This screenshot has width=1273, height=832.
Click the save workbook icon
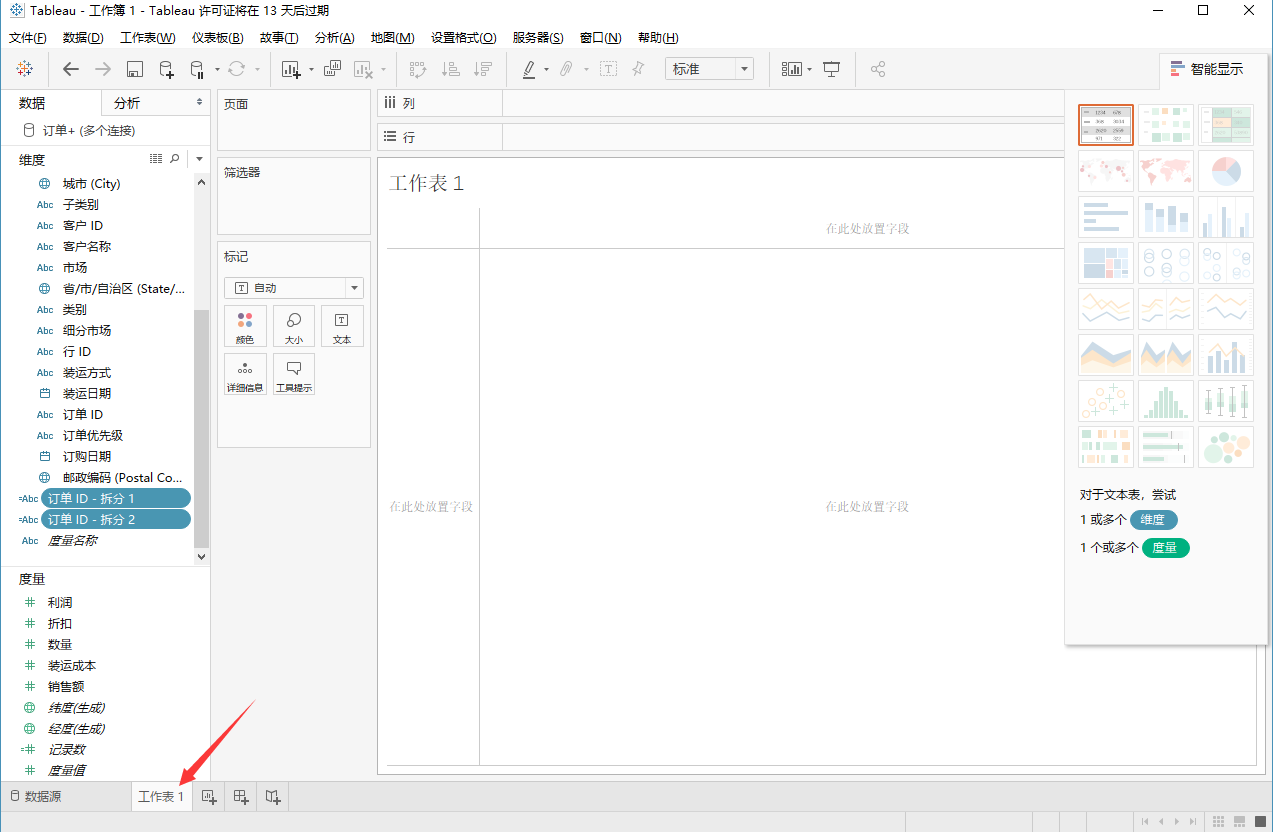(x=135, y=70)
